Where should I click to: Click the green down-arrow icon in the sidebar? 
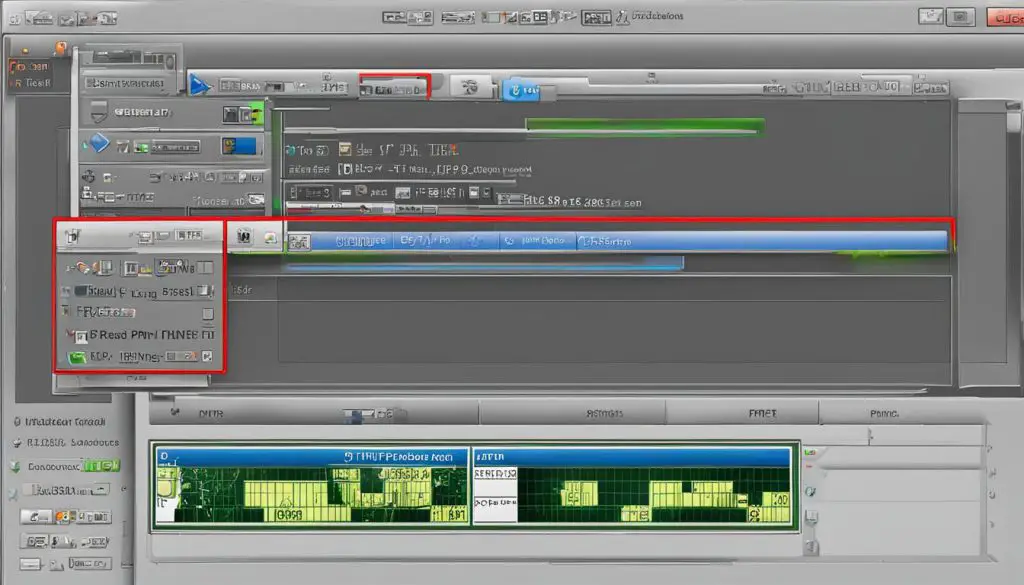[x=14, y=467]
